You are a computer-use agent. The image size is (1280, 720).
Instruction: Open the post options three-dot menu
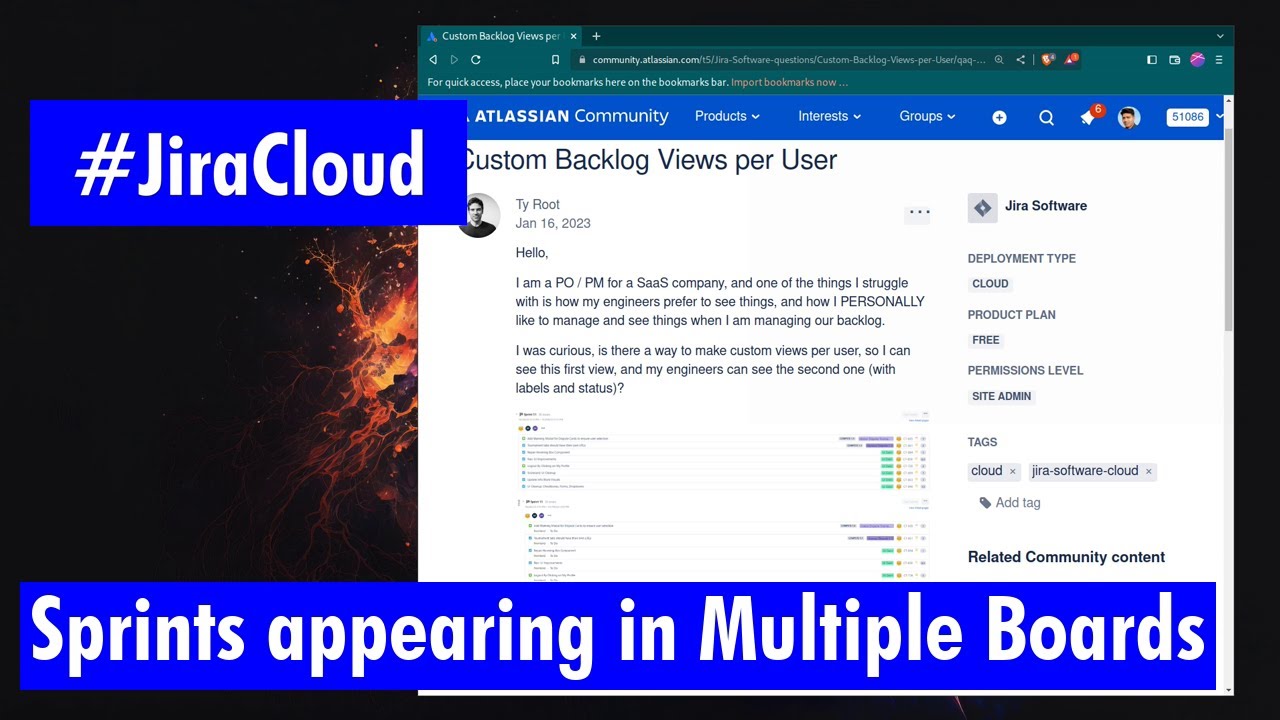918,213
